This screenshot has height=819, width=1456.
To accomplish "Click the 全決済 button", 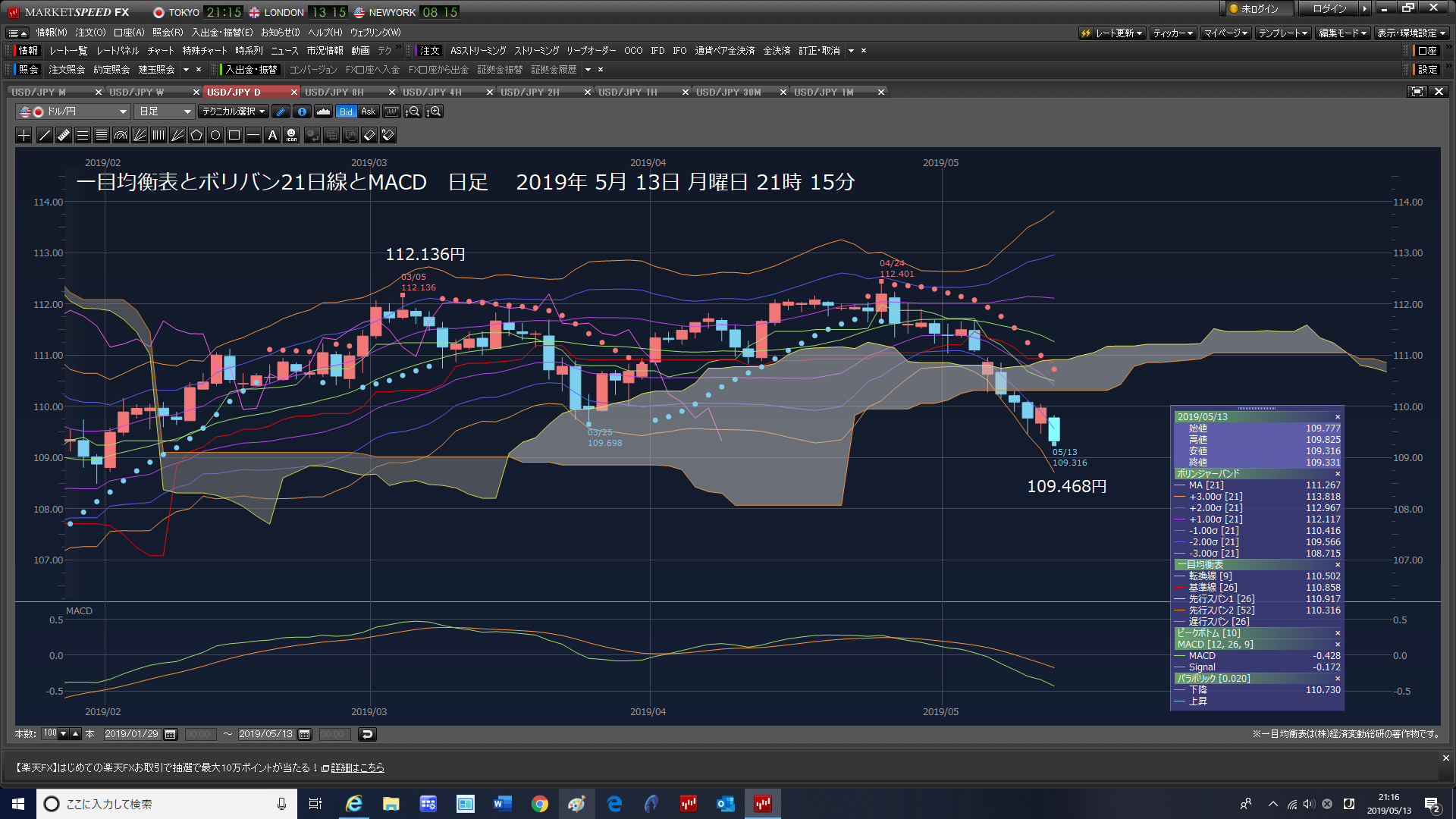I will (777, 51).
